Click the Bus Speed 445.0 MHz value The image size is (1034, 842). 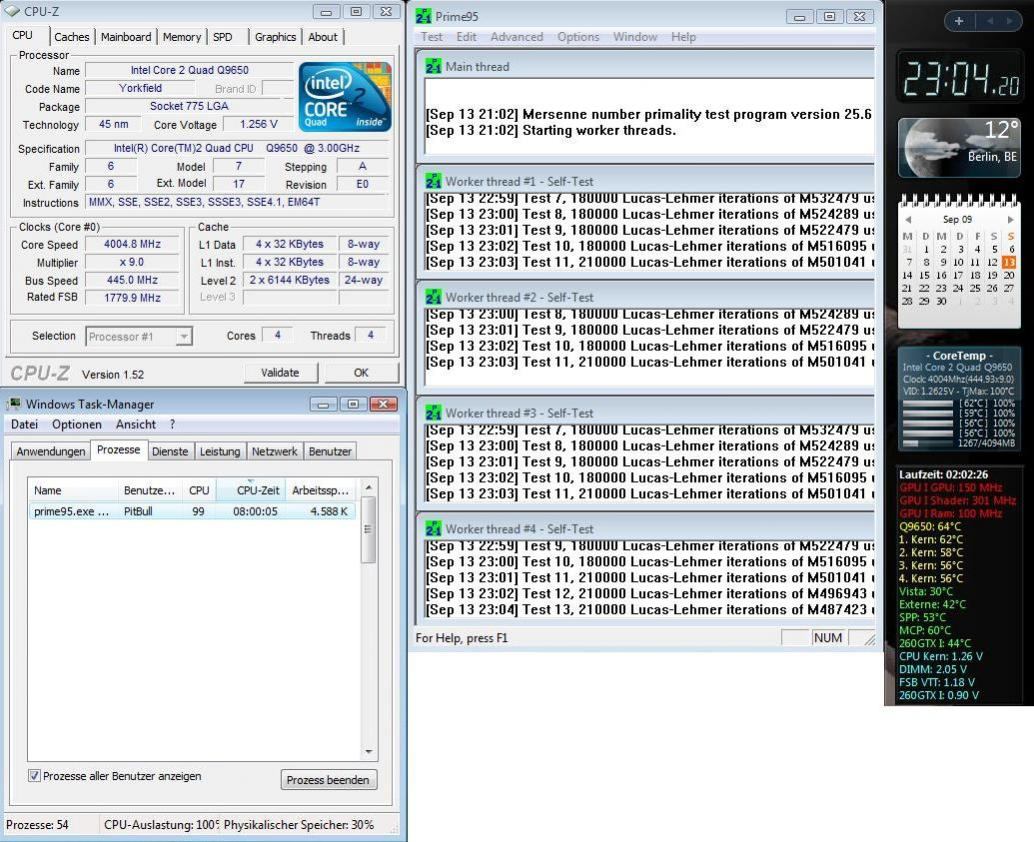point(132,280)
